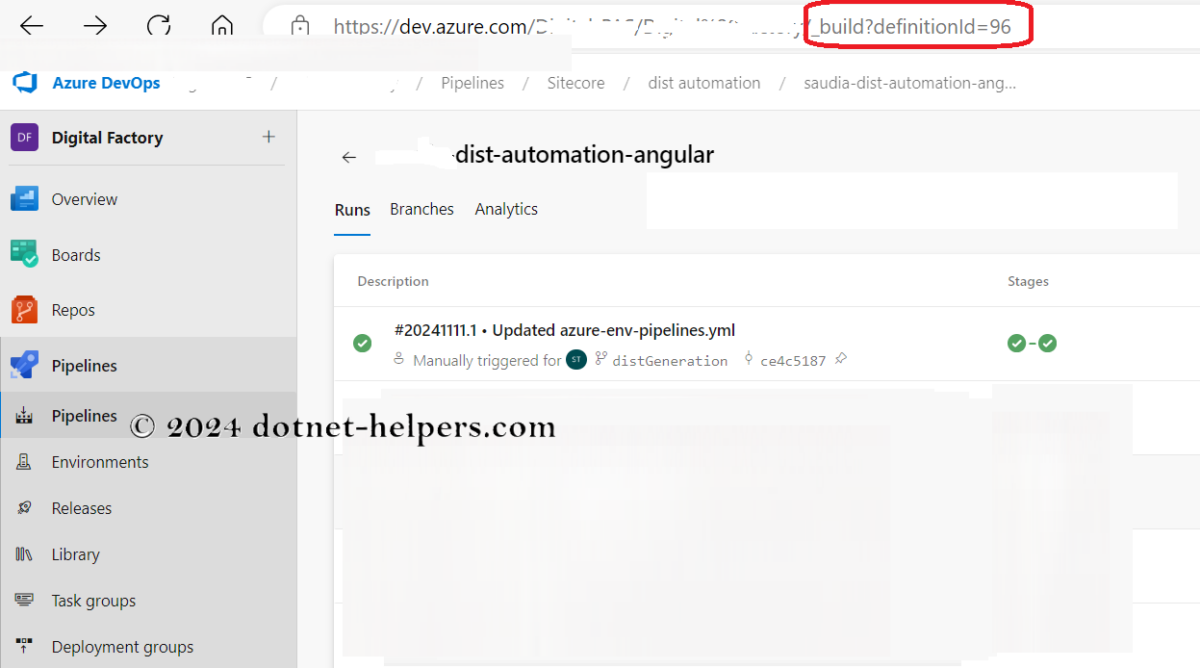Open Library page

(76, 554)
